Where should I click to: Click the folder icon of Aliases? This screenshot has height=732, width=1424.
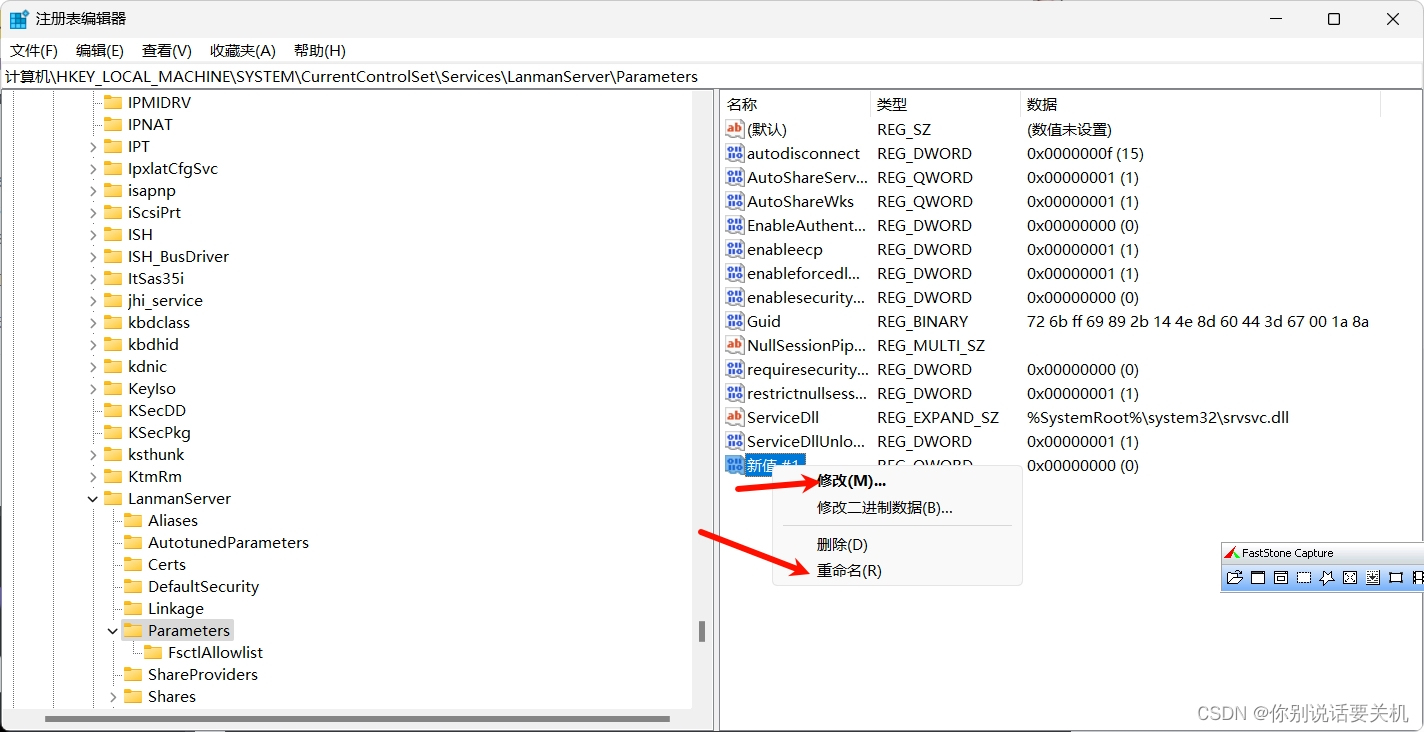pyautogui.click(x=133, y=520)
